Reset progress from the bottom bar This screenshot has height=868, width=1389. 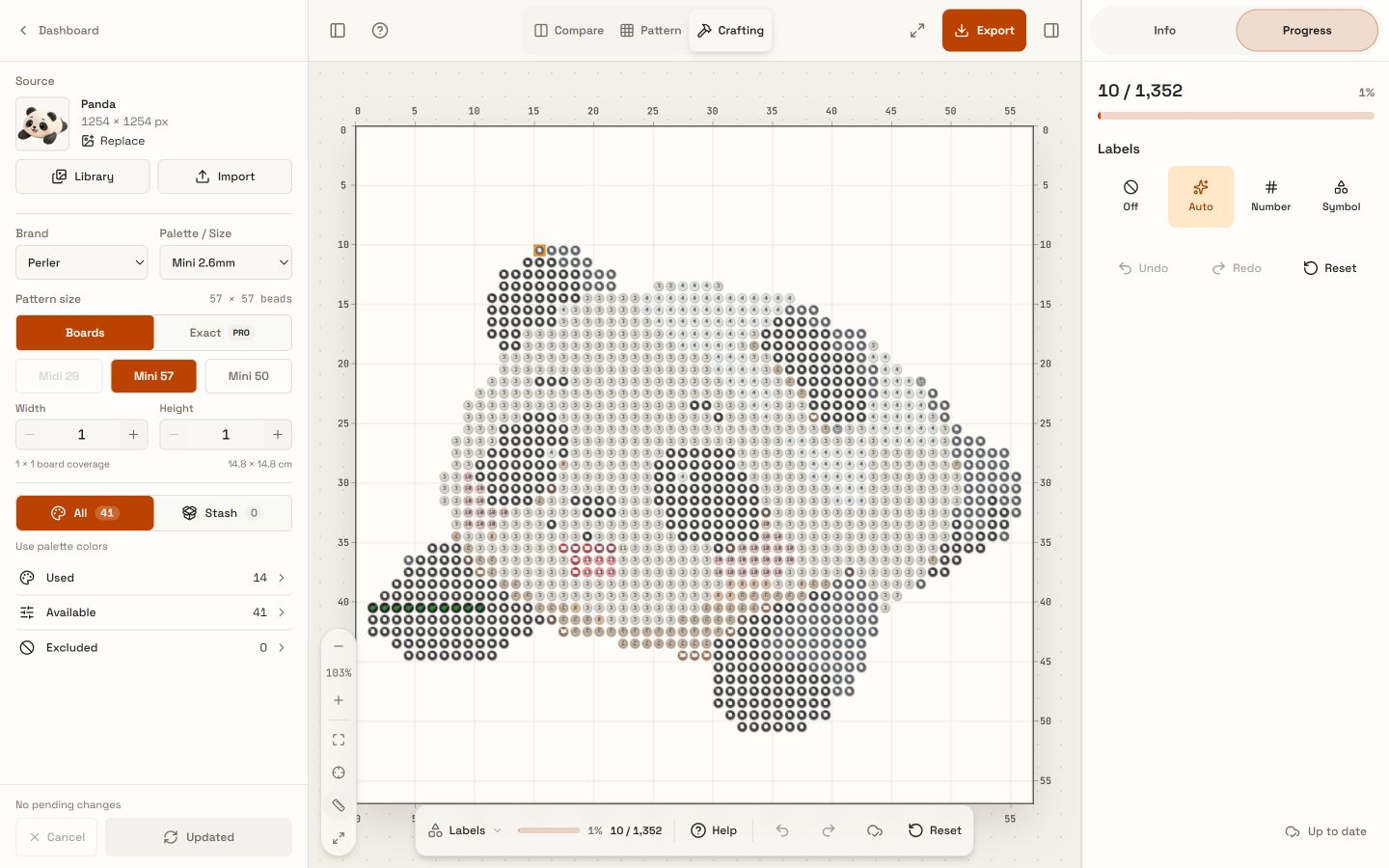tap(935, 830)
